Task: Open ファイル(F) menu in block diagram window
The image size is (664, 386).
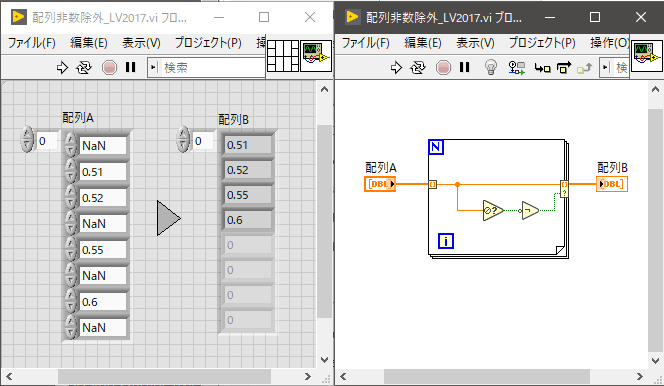Action: point(366,43)
